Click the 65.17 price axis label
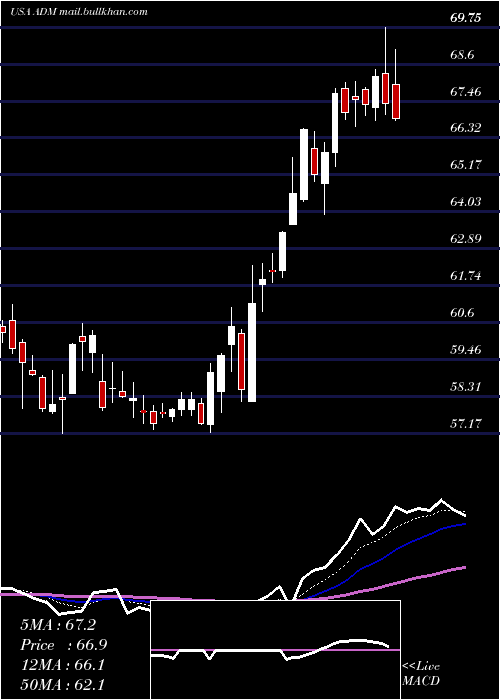Viewport: 500px width, 700px height. (x=466, y=165)
